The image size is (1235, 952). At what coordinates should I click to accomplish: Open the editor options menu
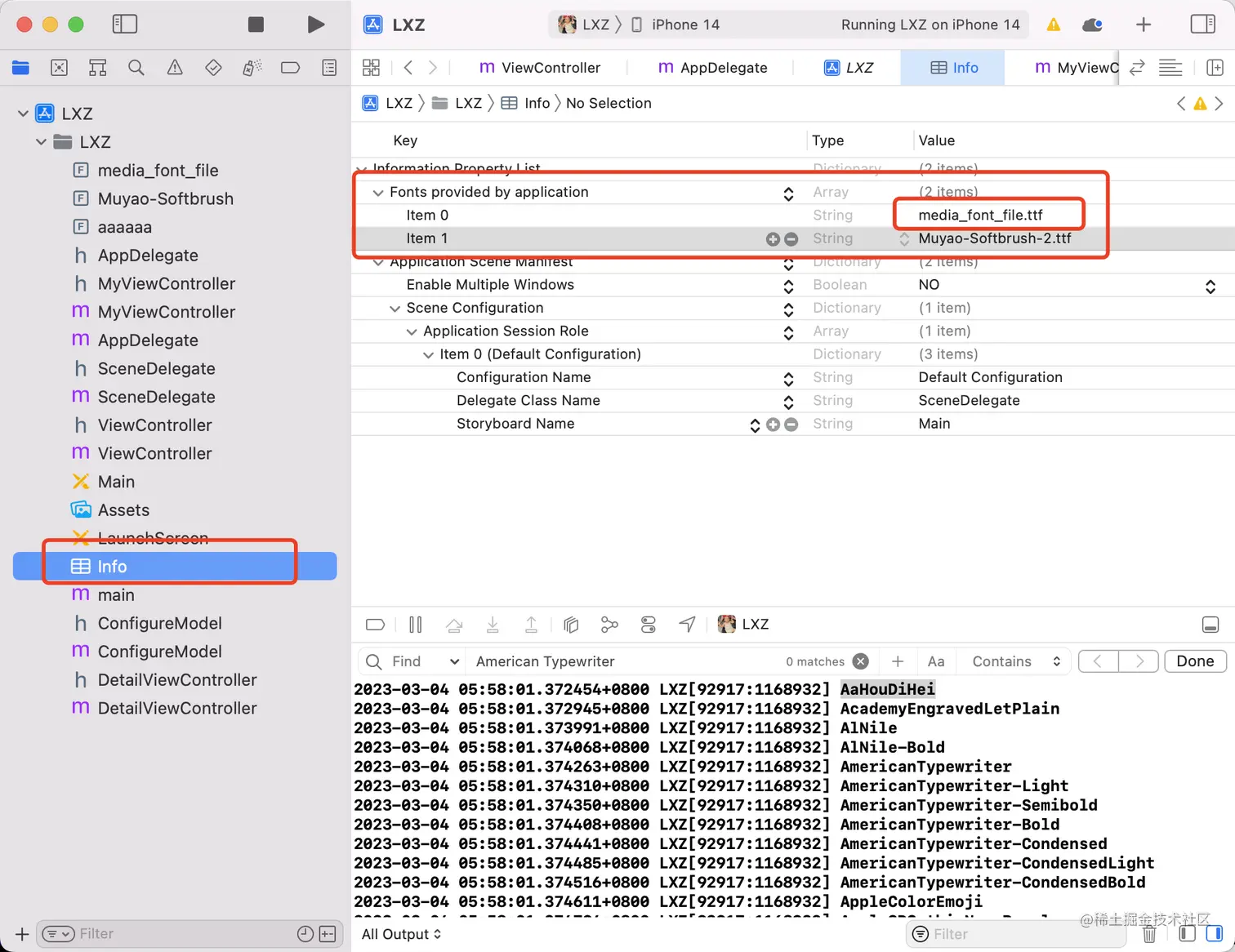1170,68
